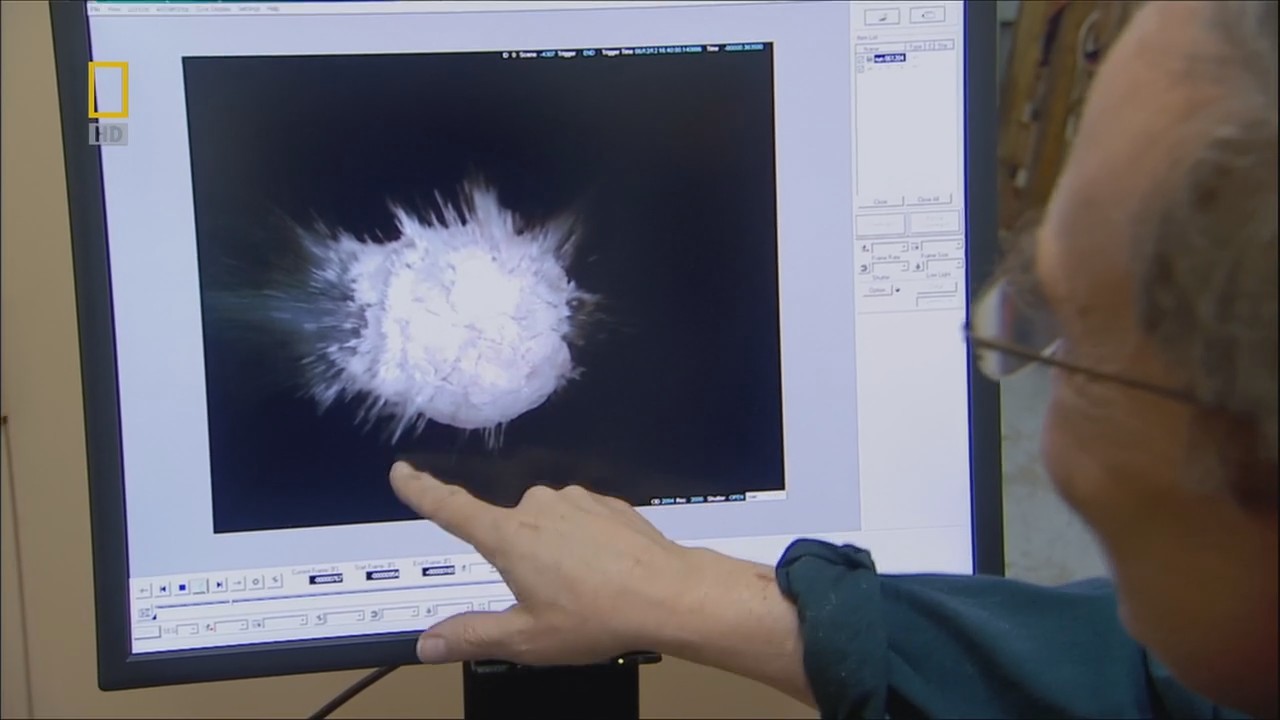
Task: Click the reverse arrow playback button
Action: pos(143,589)
